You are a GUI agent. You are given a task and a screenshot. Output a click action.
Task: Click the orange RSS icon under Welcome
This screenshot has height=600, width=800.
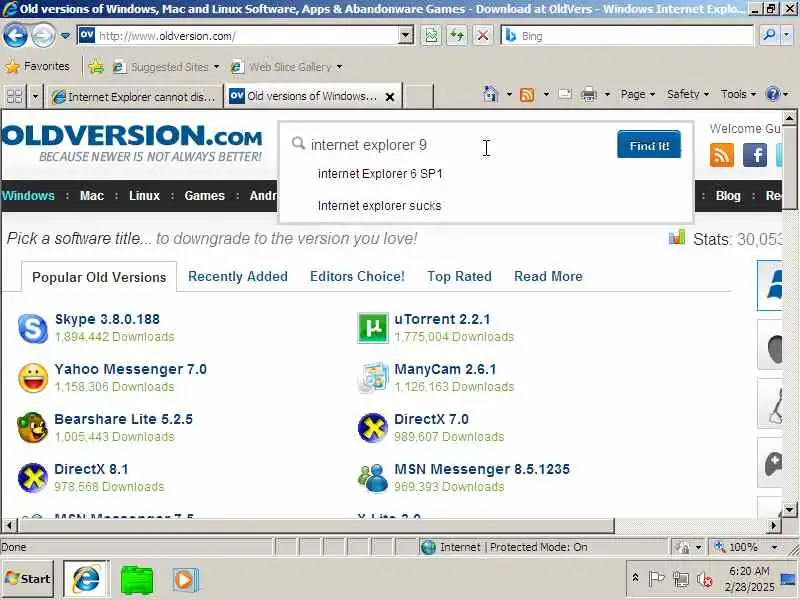pos(721,155)
